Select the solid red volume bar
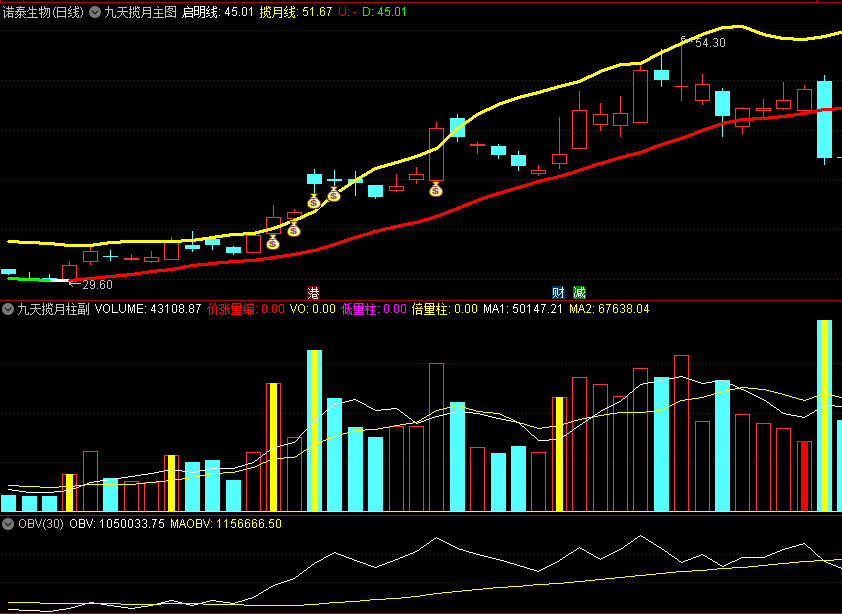This screenshot has width=842, height=614. pos(804,476)
